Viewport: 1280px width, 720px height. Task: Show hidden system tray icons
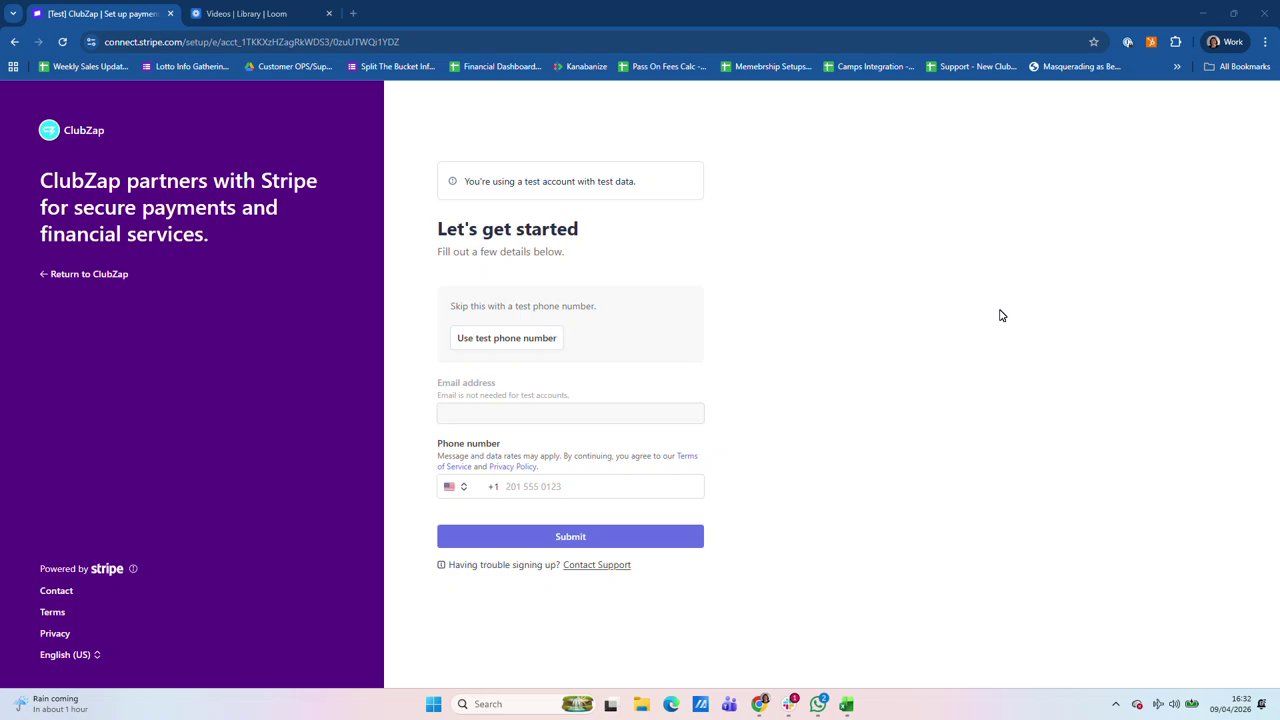1116,704
